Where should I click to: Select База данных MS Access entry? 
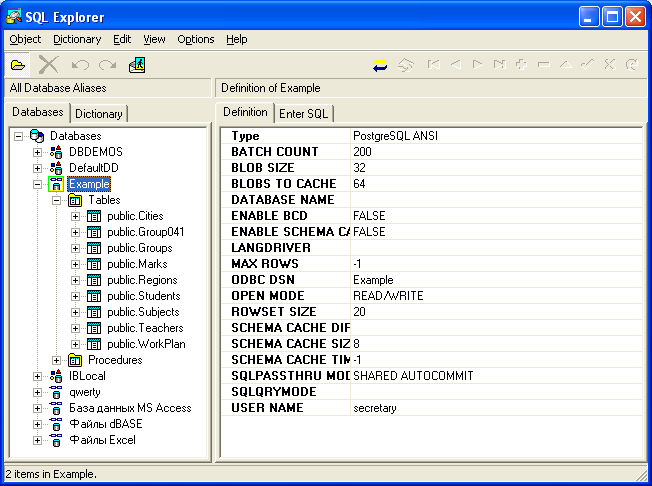coord(130,408)
